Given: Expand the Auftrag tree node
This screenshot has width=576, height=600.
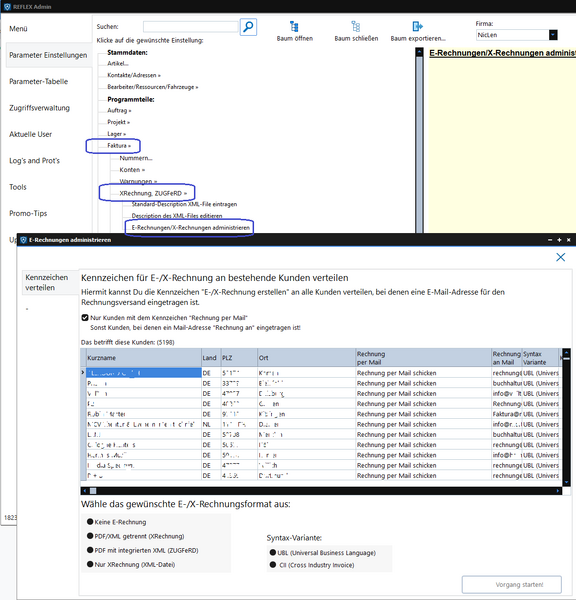Looking at the screenshot, I should click(x=119, y=110).
